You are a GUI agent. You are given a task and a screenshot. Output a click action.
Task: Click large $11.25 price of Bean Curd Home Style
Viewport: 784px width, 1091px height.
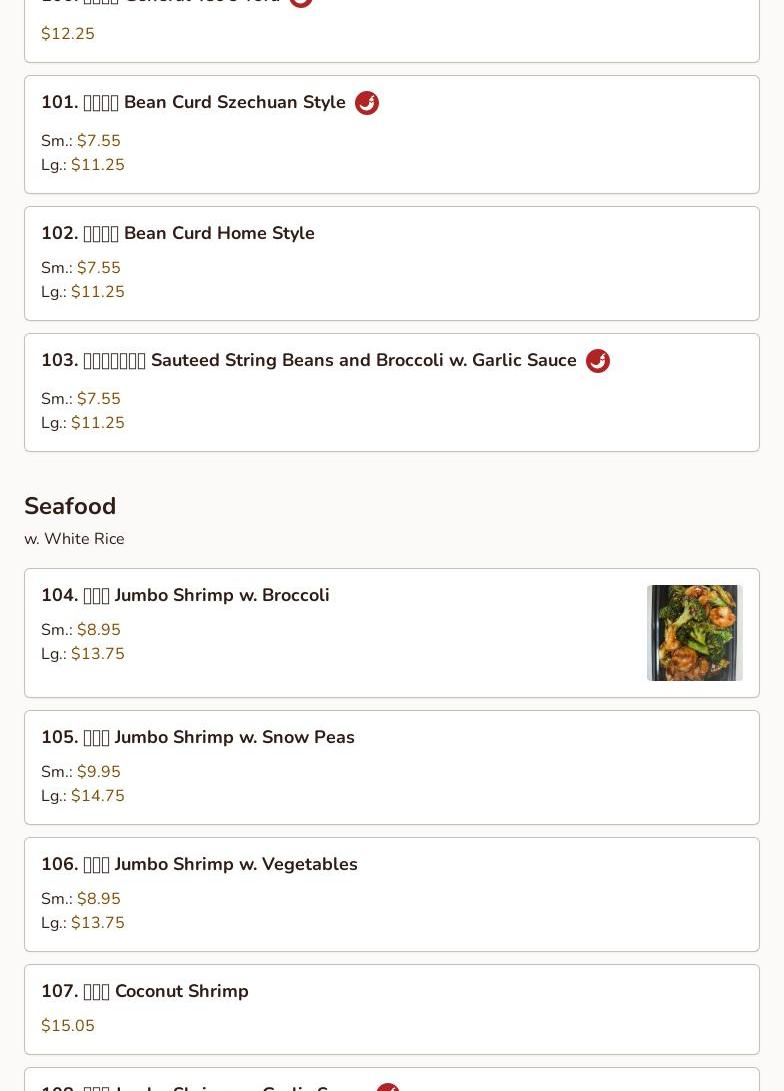pos(97,292)
